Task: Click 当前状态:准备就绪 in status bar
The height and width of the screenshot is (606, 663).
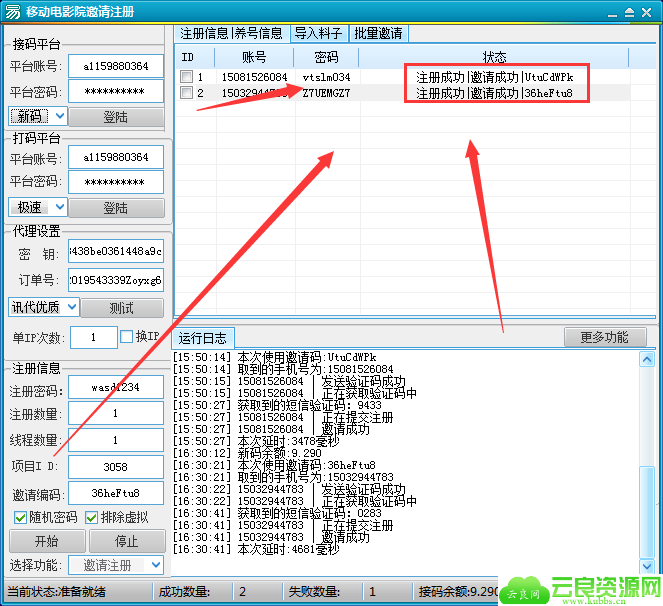Action: 57,592
